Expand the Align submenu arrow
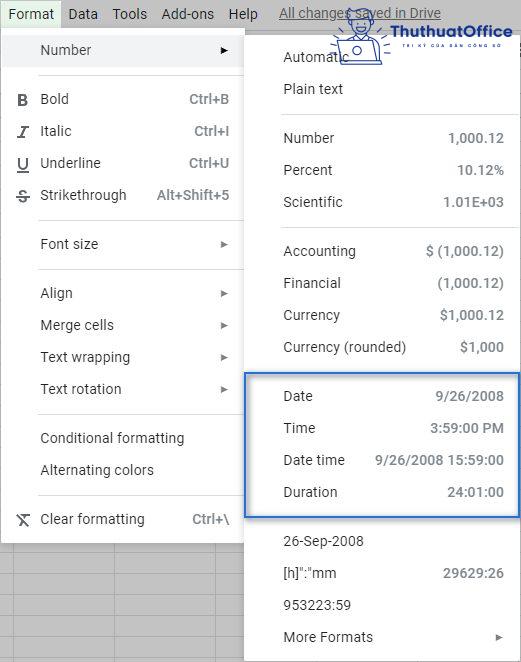521x662 pixels. click(x=224, y=293)
